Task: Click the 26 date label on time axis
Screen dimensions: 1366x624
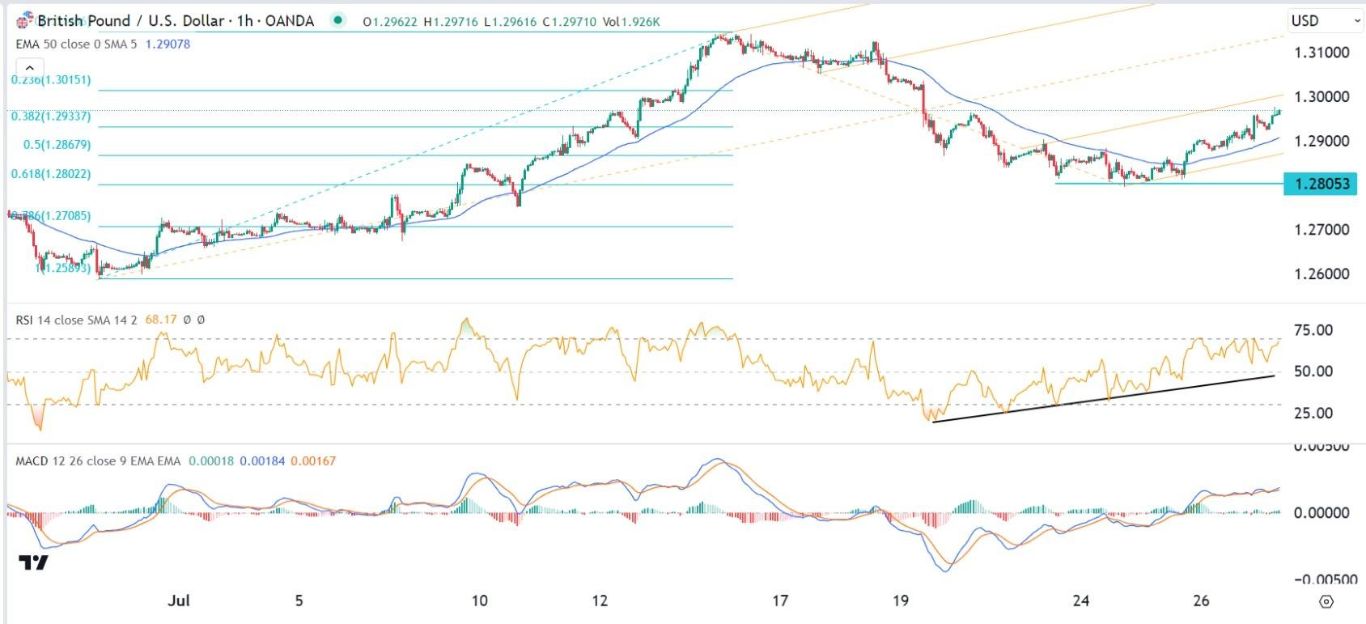Action: (x=1202, y=601)
